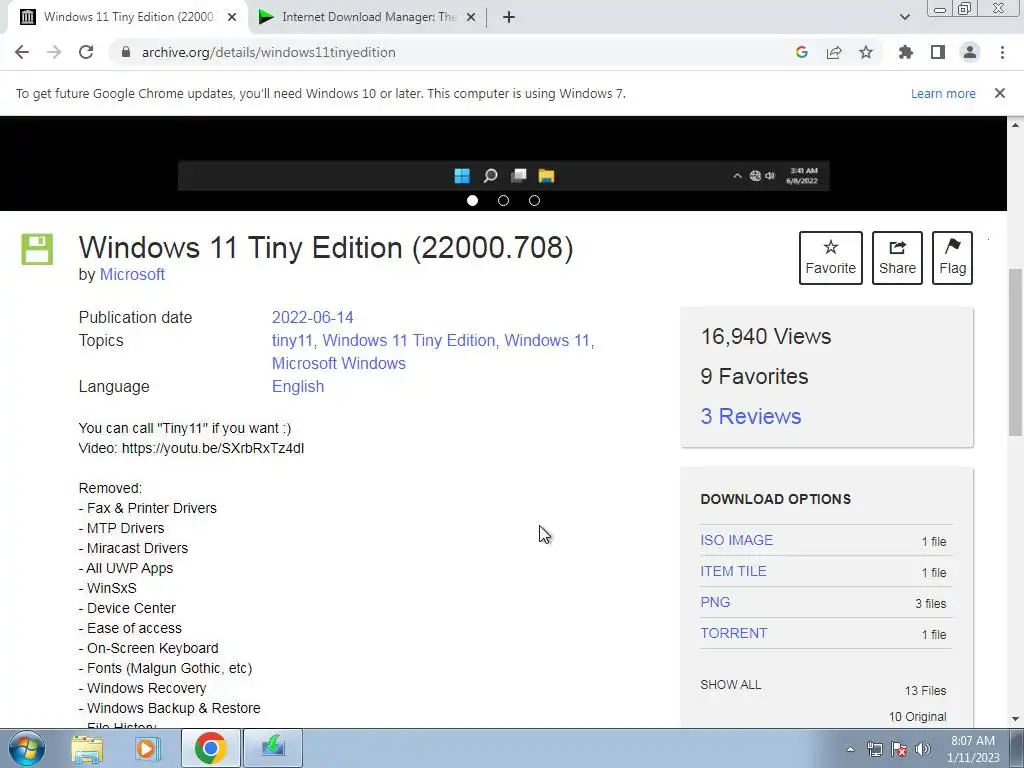Click the "13 Files" count text
Image resolution: width=1024 pixels, height=768 pixels.
point(925,690)
